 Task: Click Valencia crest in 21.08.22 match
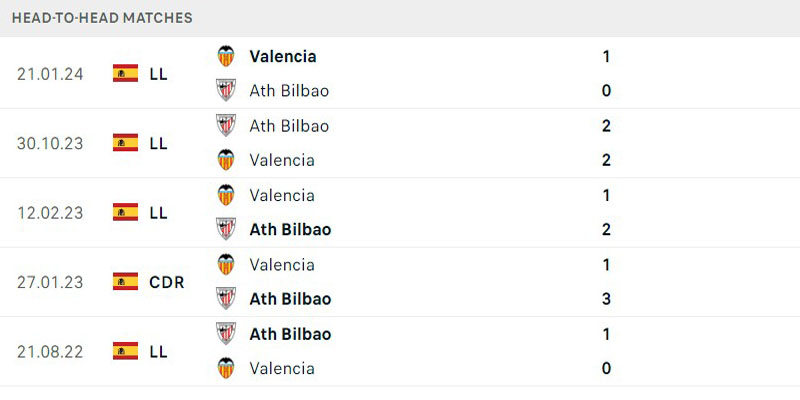[x=226, y=368]
